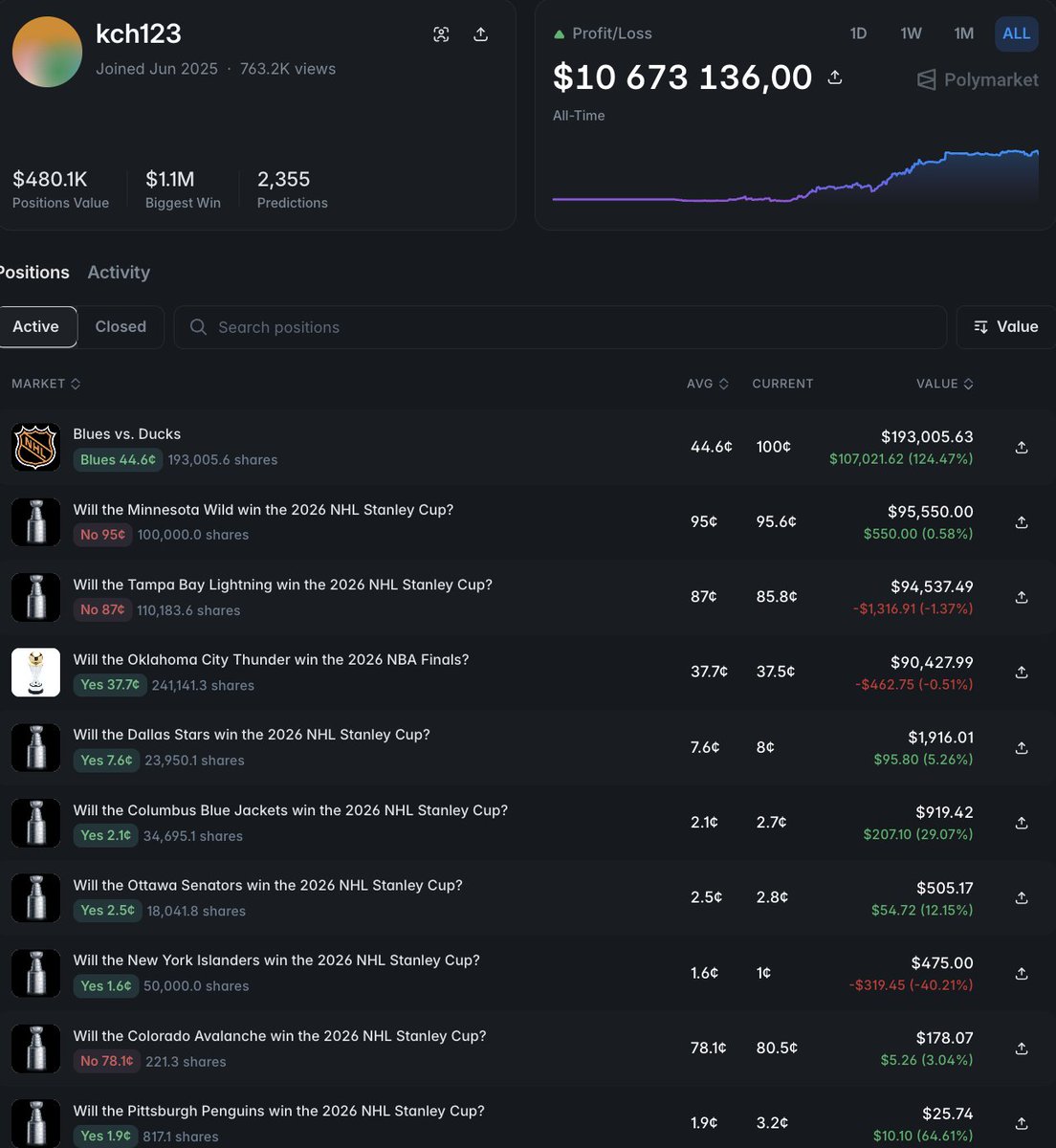The image size is (1056, 1148).
Task: Click Stanley Cup thumbnail for Ottawa Senators market
Action: tap(35, 897)
